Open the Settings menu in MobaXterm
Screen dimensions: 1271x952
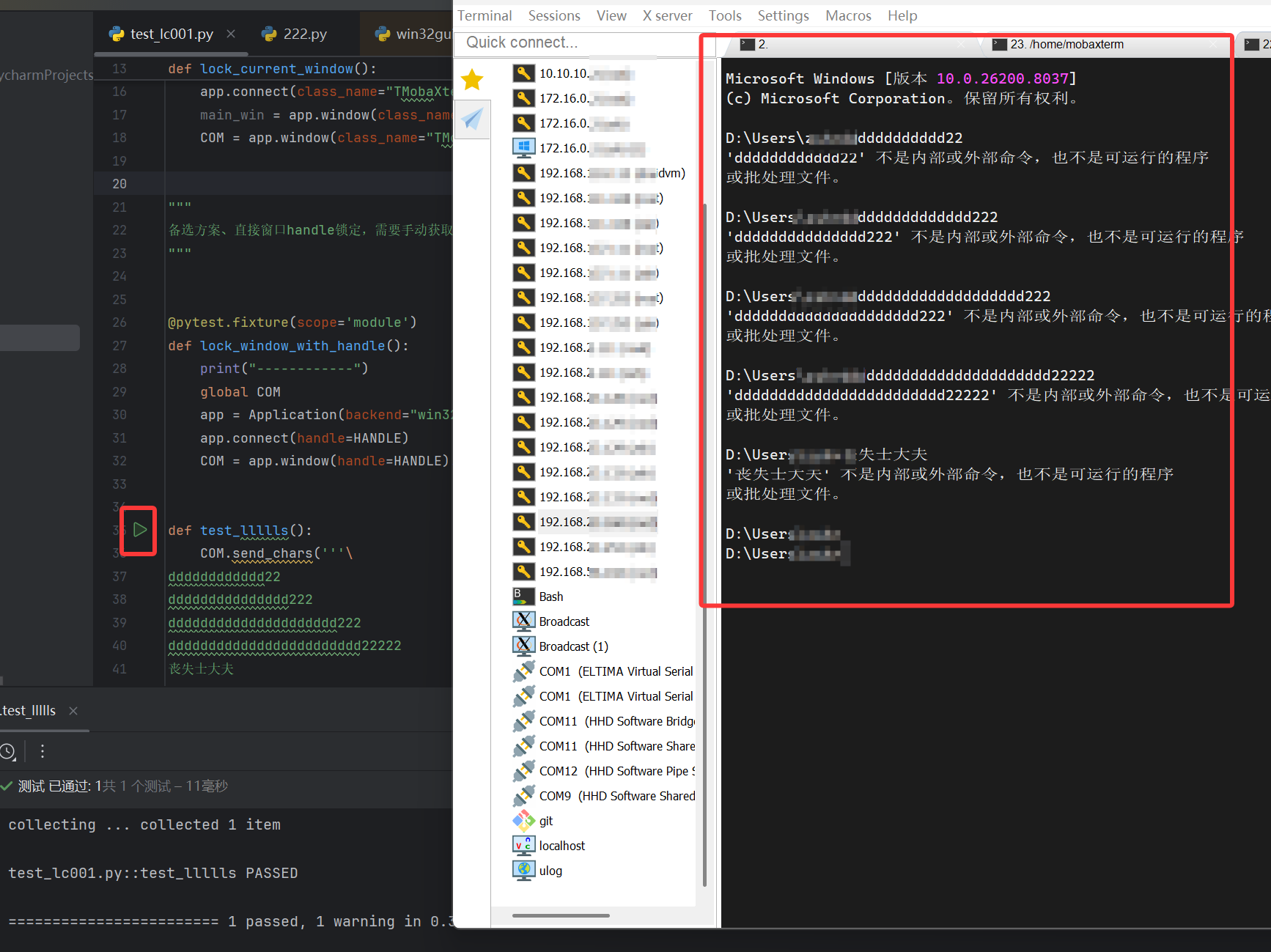[x=783, y=15]
